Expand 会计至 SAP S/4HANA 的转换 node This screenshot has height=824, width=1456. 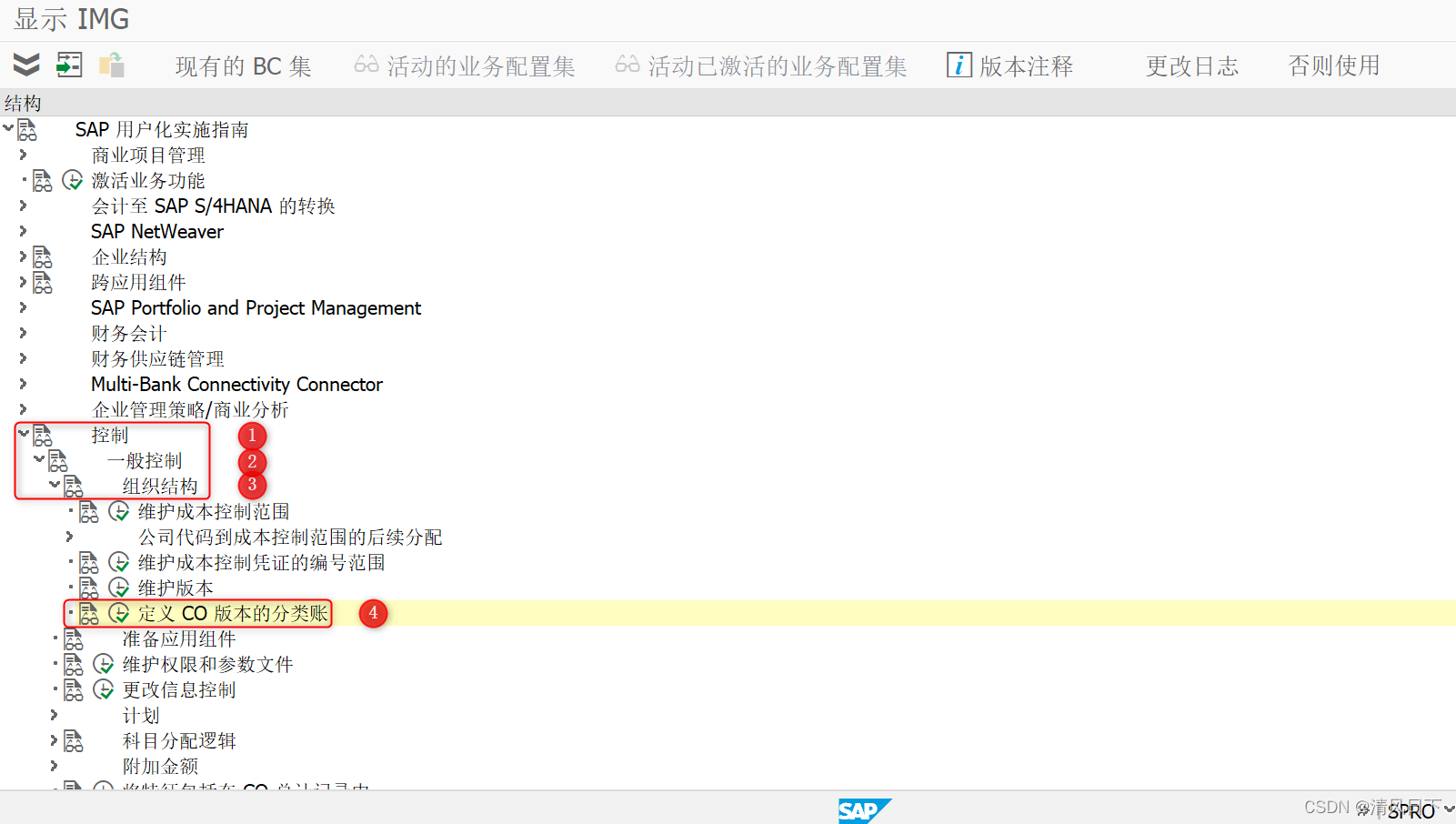[24, 206]
